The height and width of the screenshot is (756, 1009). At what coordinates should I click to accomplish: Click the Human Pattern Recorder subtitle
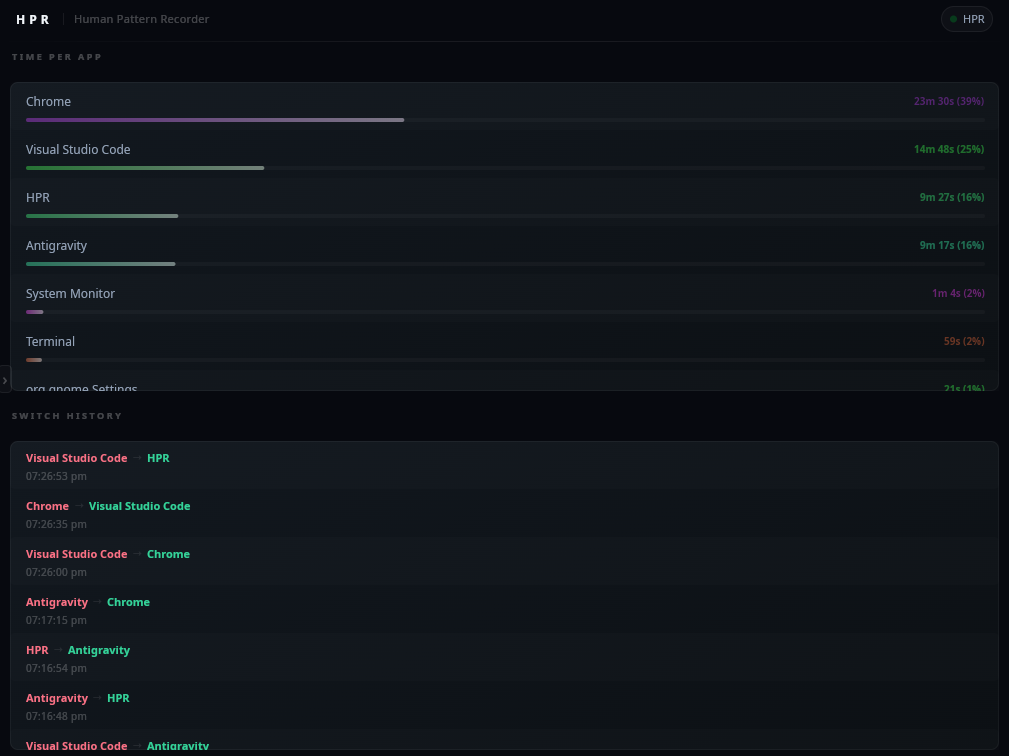pos(142,19)
